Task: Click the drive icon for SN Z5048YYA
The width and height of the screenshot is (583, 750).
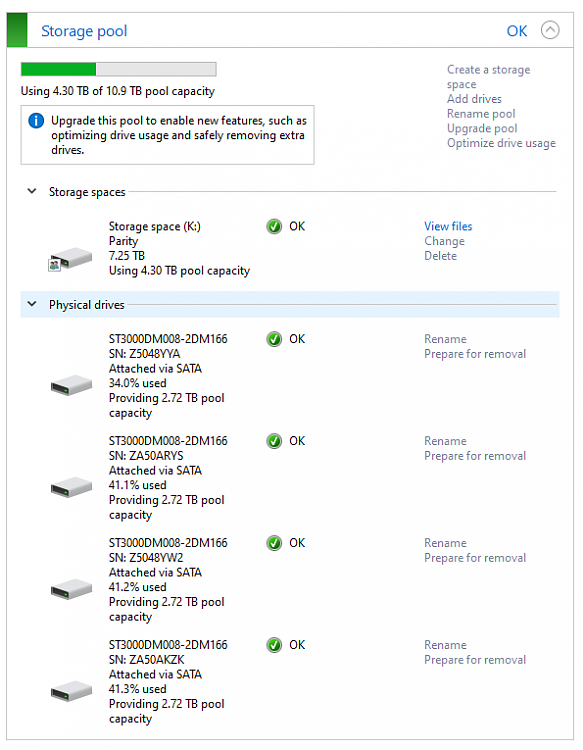Action: pyautogui.click(x=71, y=385)
